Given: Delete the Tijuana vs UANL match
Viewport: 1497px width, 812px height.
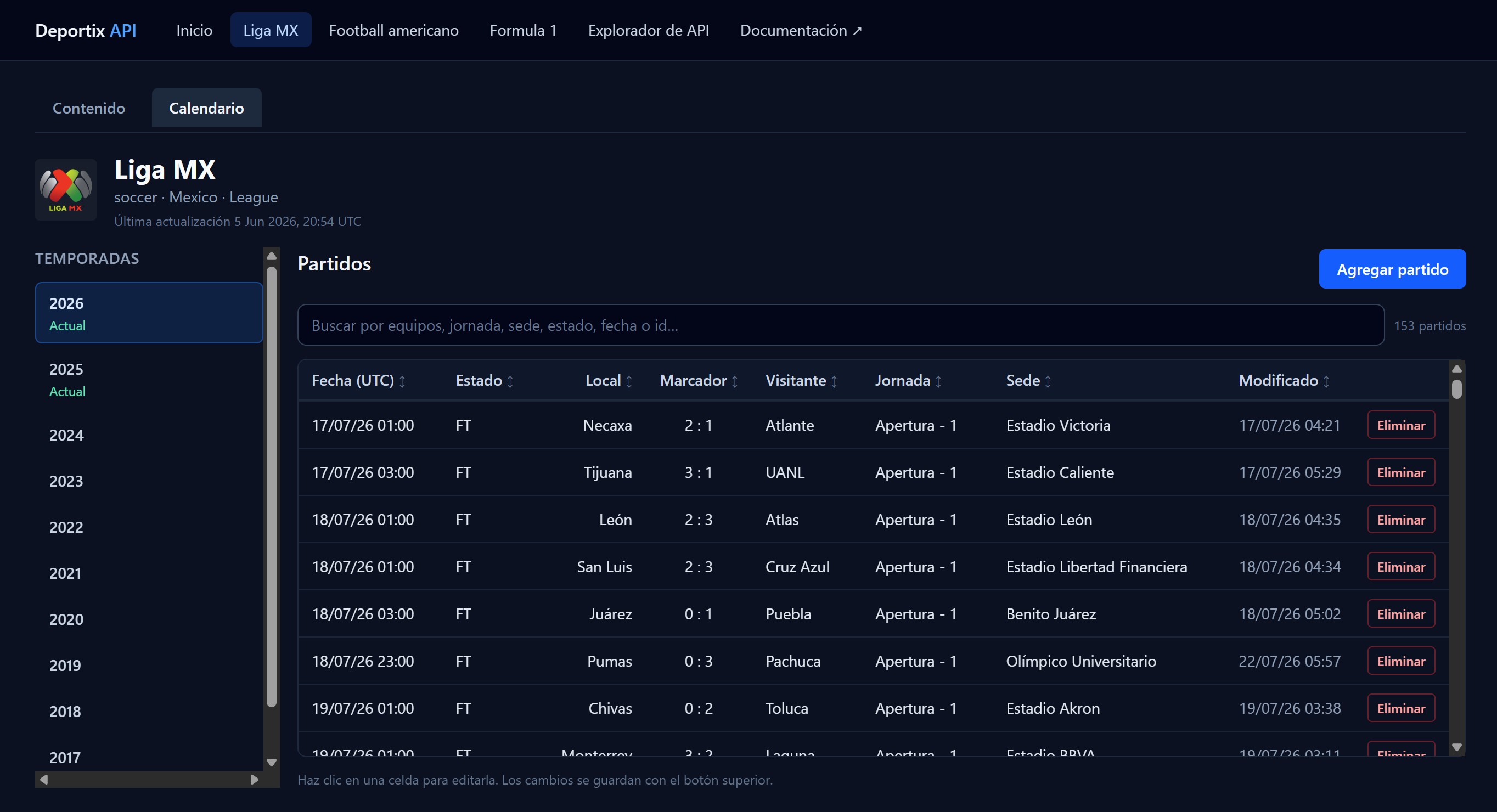Looking at the screenshot, I should click(x=1401, y=472).
